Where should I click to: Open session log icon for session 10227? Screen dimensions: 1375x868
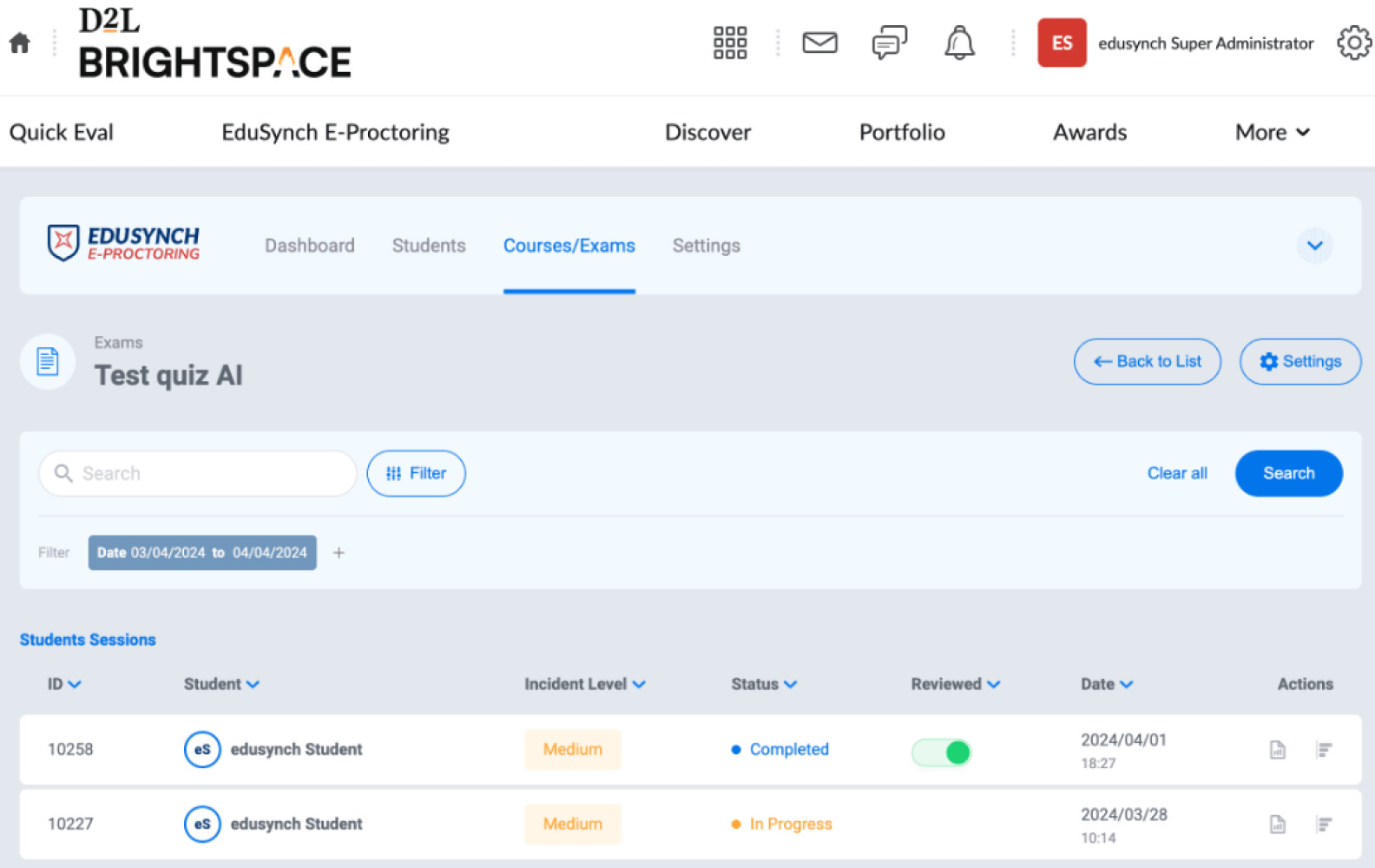point(1324,825)
